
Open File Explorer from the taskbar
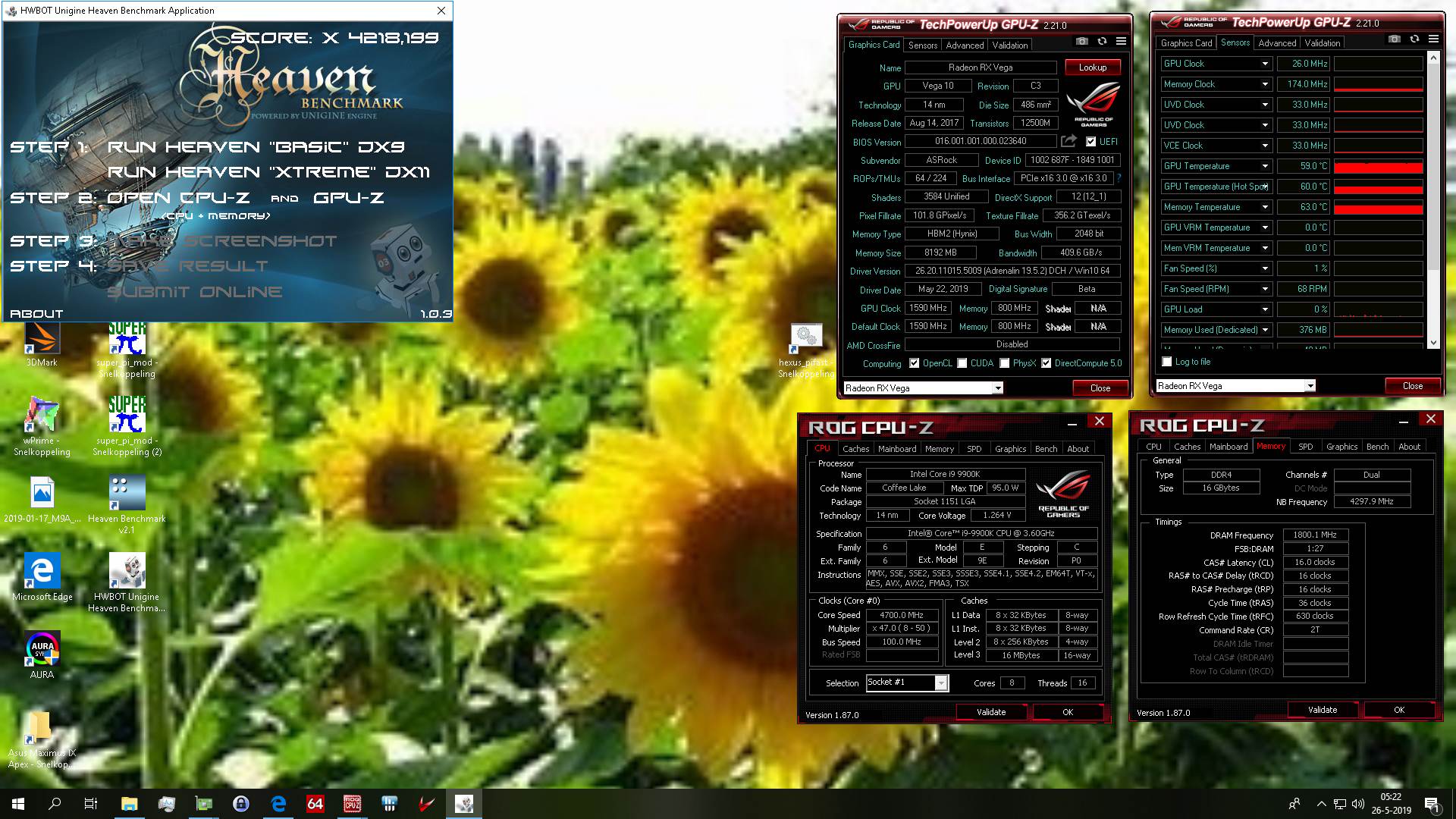pyautogui.click(x=129, y=804)
